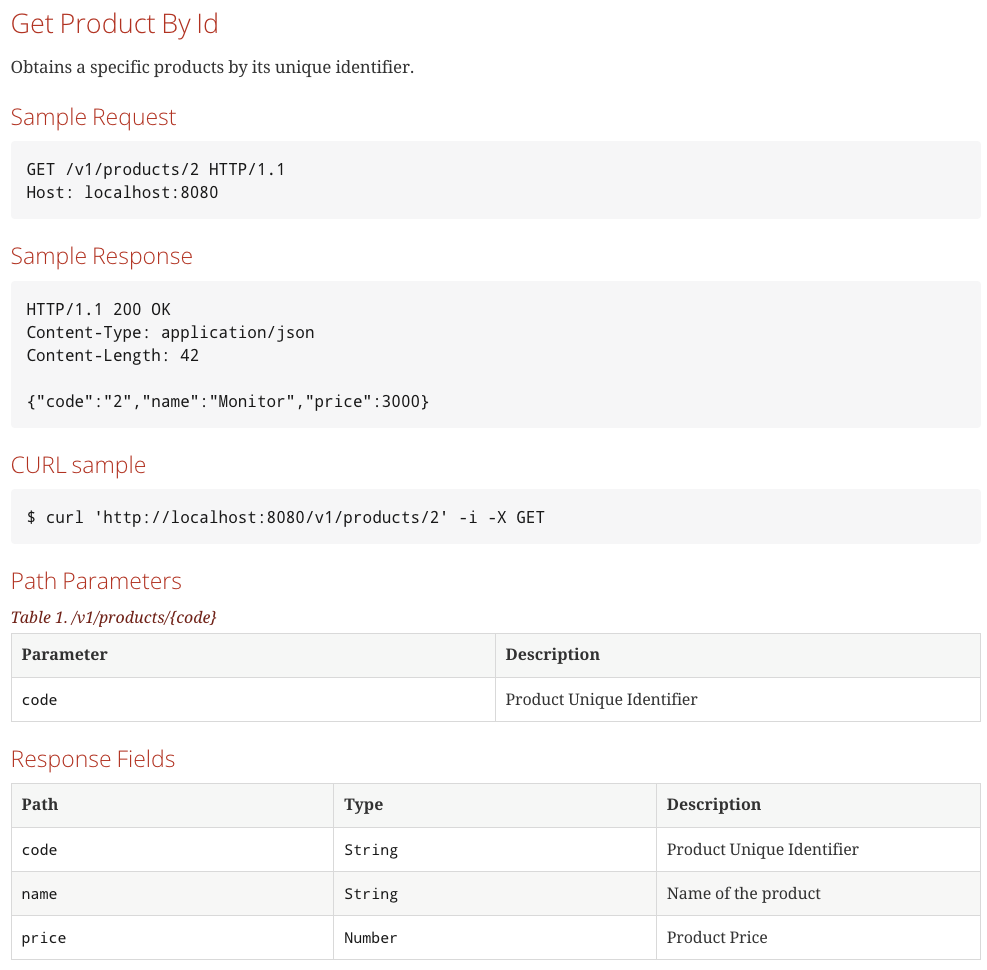The width and height of the screenshot is (987, 970).
Task: Click the Host: localhost:8080 line
Action: (122, 193)
